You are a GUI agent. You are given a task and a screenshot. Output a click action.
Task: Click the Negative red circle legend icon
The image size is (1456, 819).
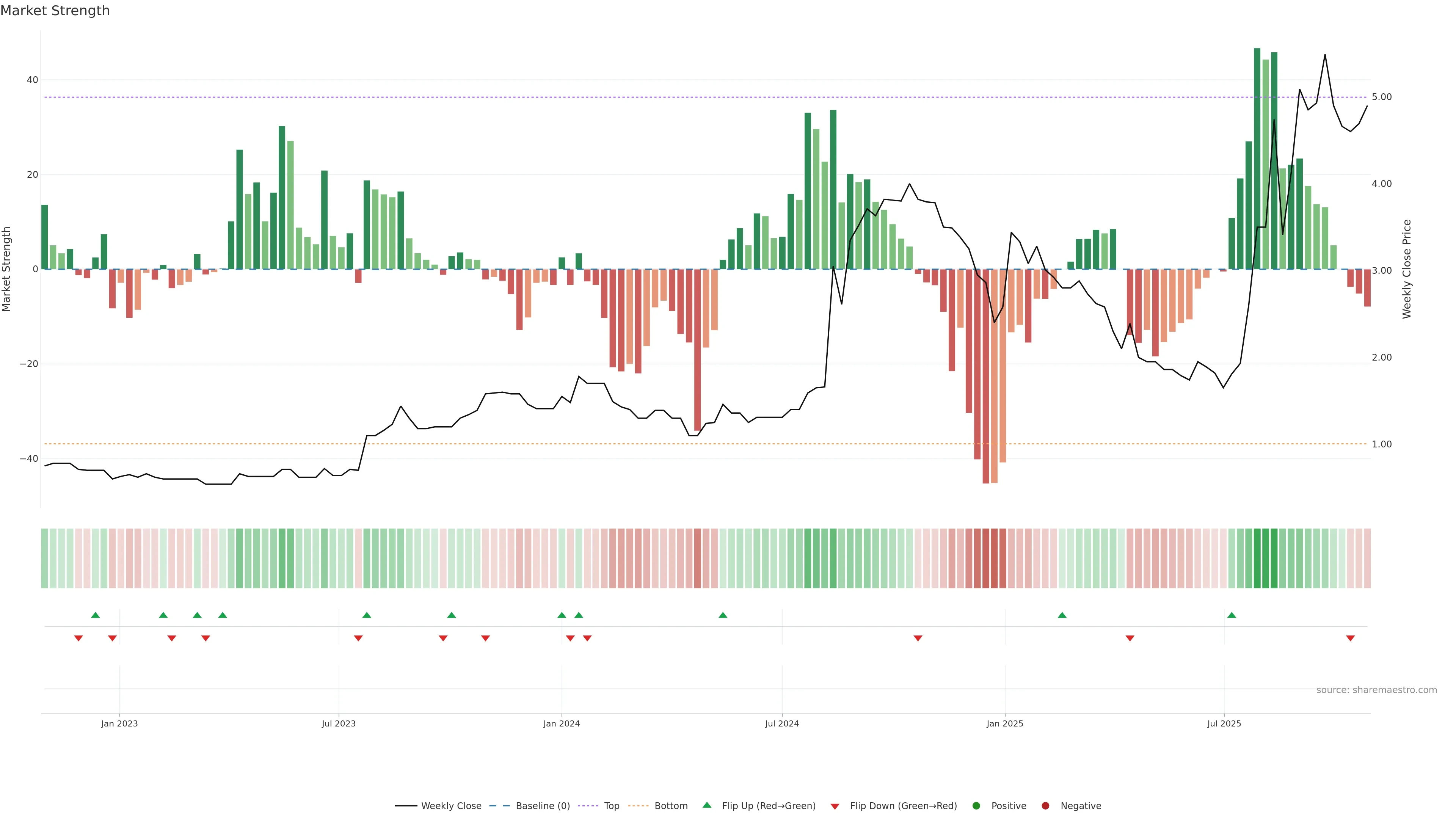(x=1045, y=806)
